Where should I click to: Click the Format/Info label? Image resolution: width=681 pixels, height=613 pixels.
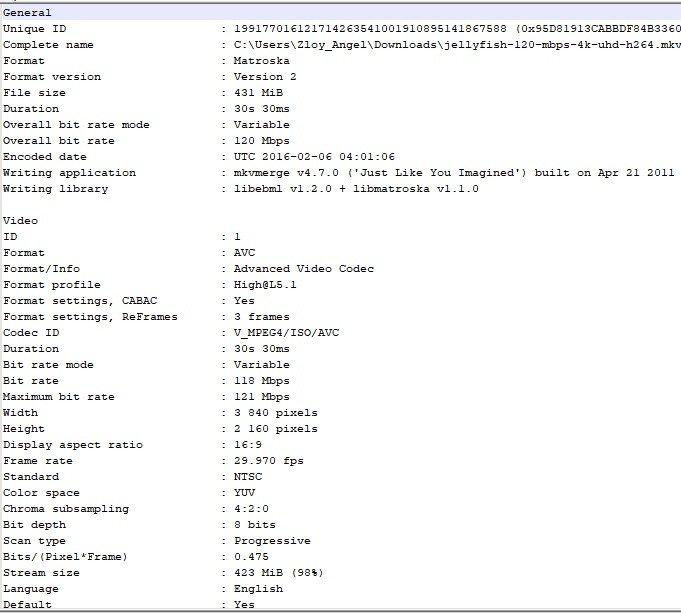click(41, 269)
